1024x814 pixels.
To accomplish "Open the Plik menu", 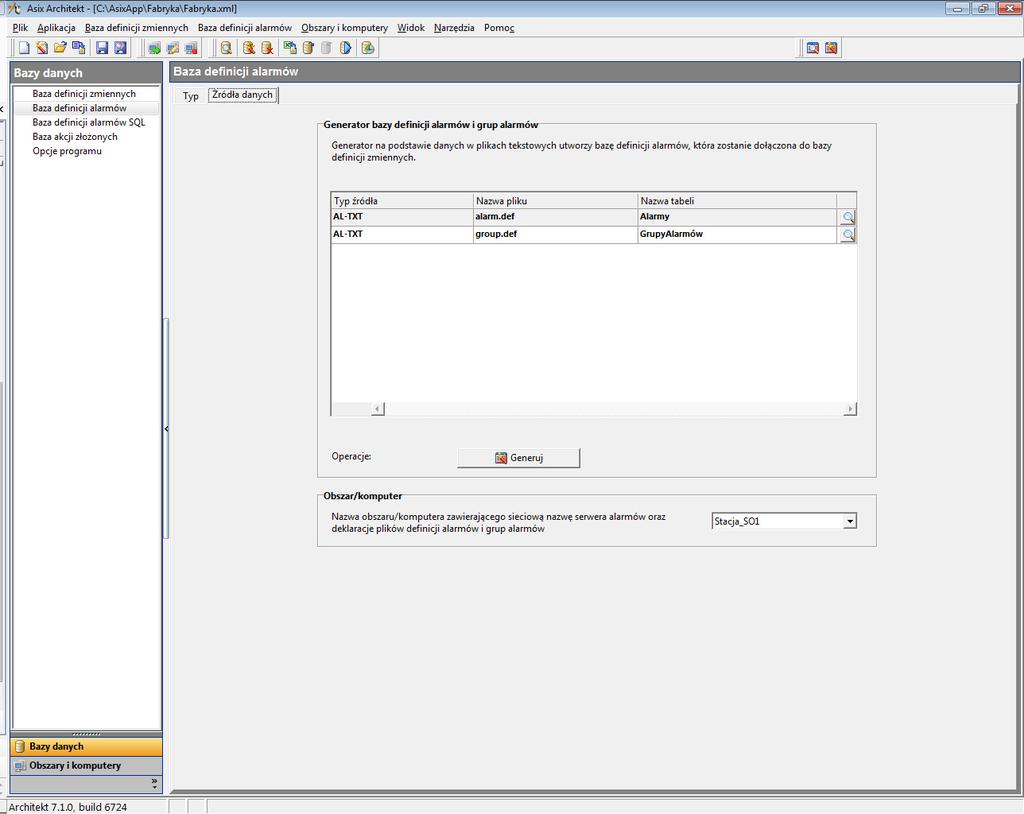I will 20,27.
